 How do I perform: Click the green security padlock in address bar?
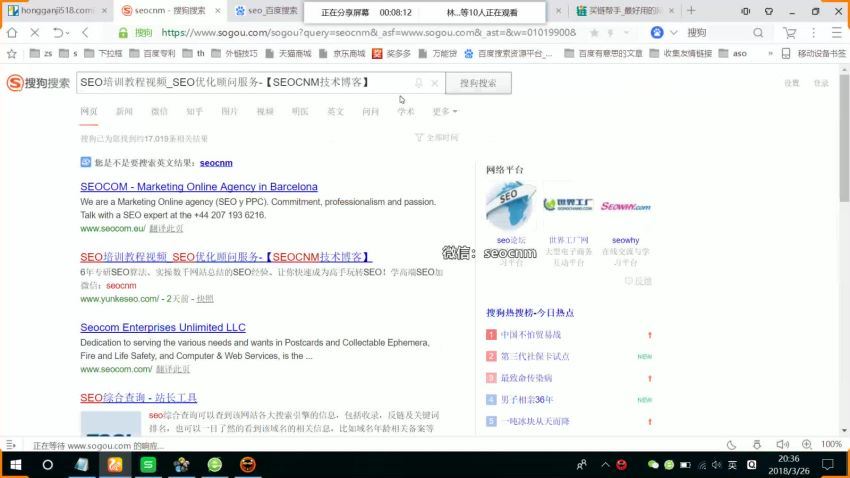click(x=123, y=33)
